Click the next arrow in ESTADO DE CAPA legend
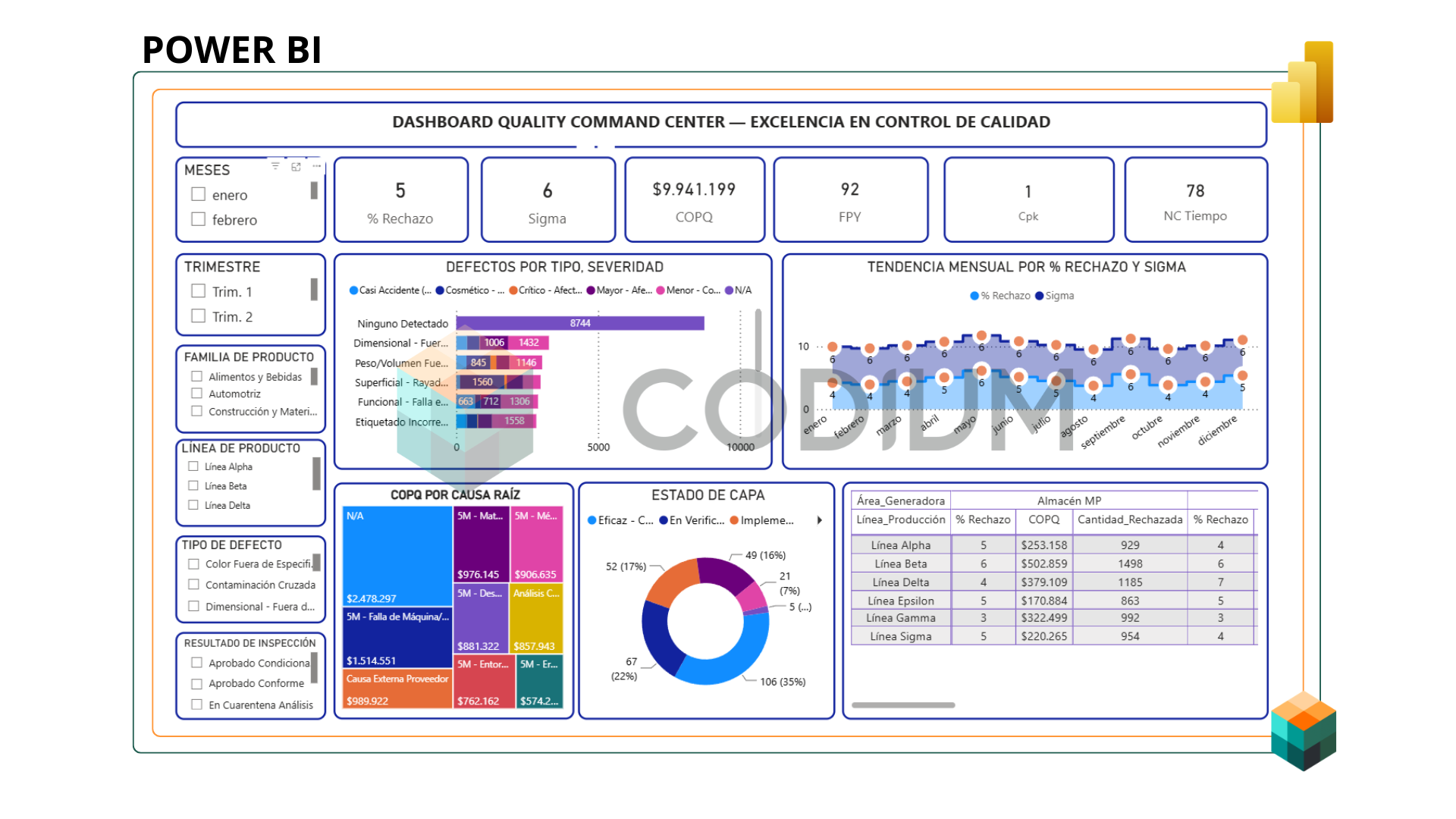1456x819 pixels. point(820,520)
